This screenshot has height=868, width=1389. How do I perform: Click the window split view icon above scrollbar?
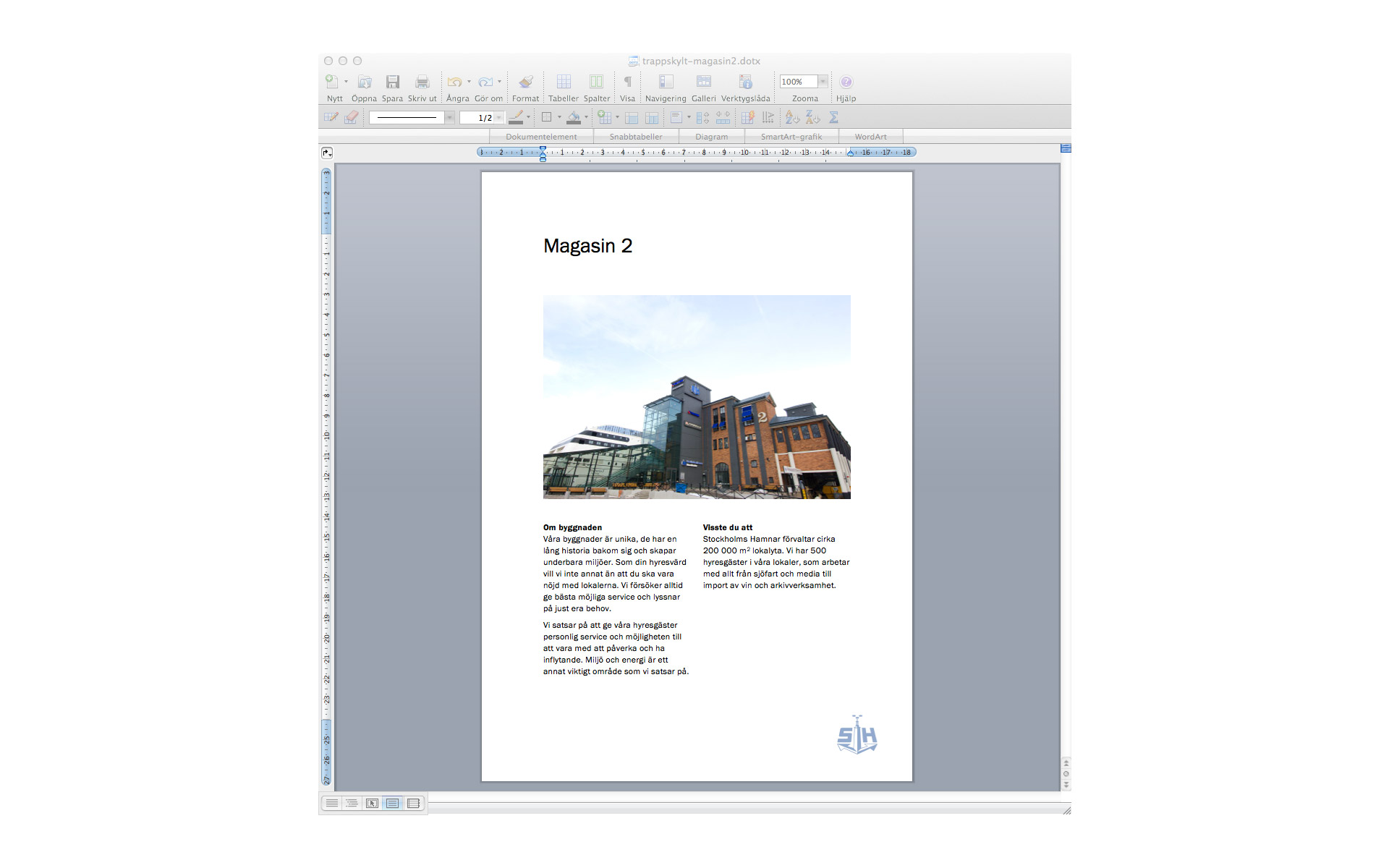click(1066, 148)
